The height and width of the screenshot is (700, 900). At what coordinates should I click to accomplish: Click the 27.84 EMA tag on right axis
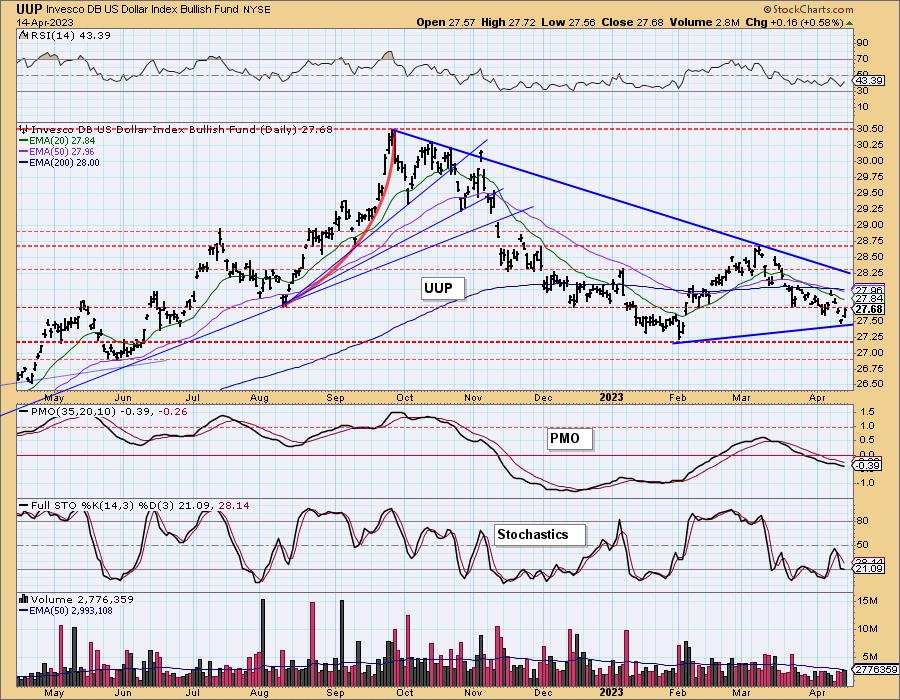(869, 299)
